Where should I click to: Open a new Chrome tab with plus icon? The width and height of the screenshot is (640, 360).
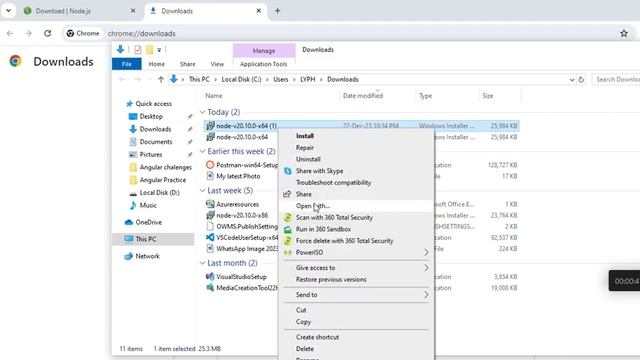278,11
